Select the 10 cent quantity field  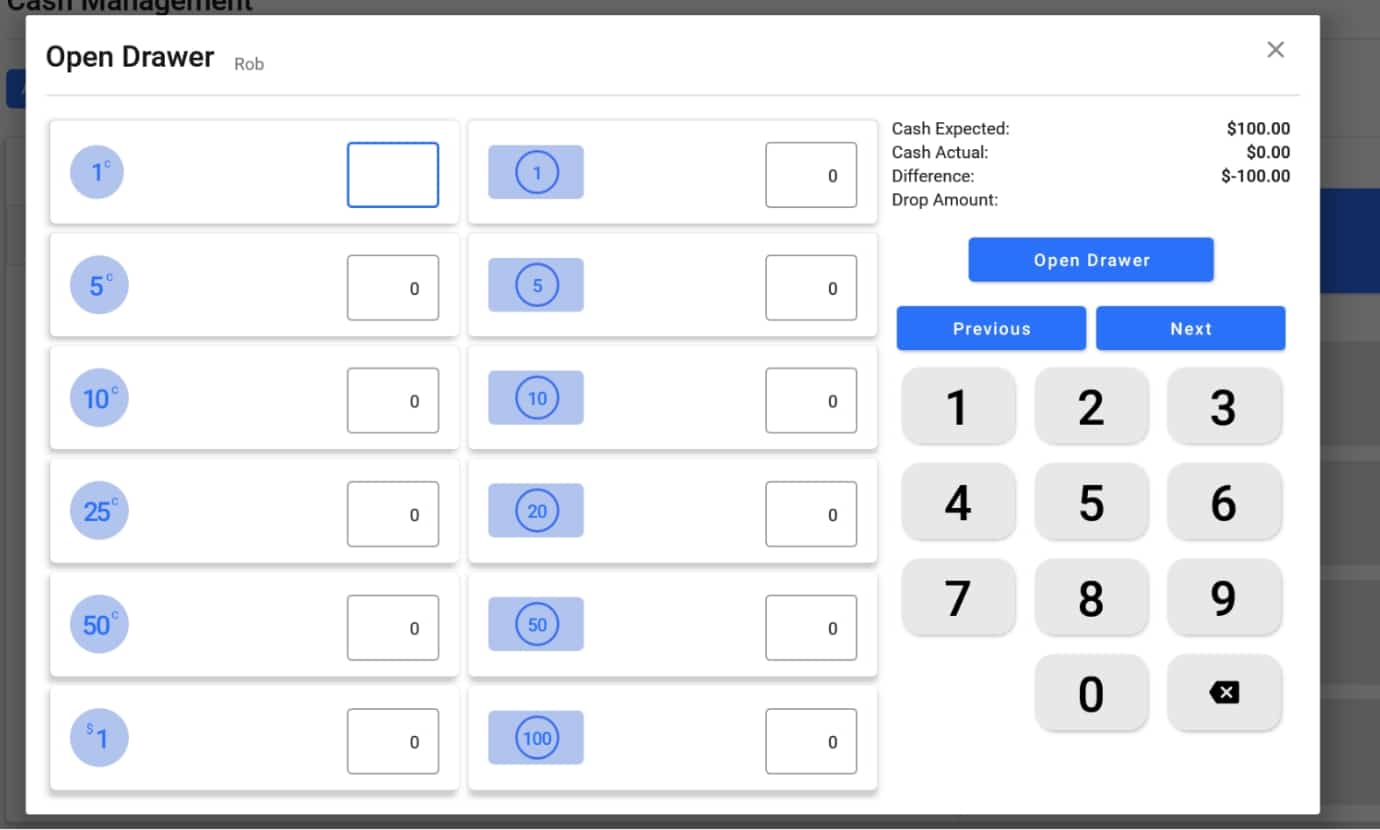click(393, 401)
